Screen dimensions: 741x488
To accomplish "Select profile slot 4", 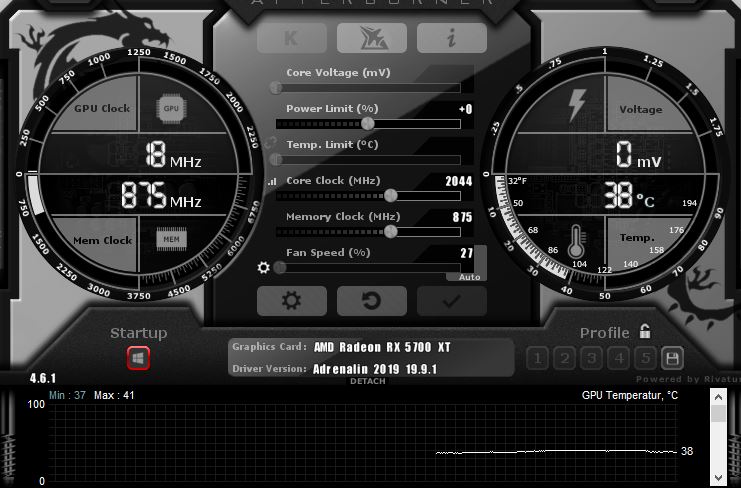I will click(x=619, y=359).
